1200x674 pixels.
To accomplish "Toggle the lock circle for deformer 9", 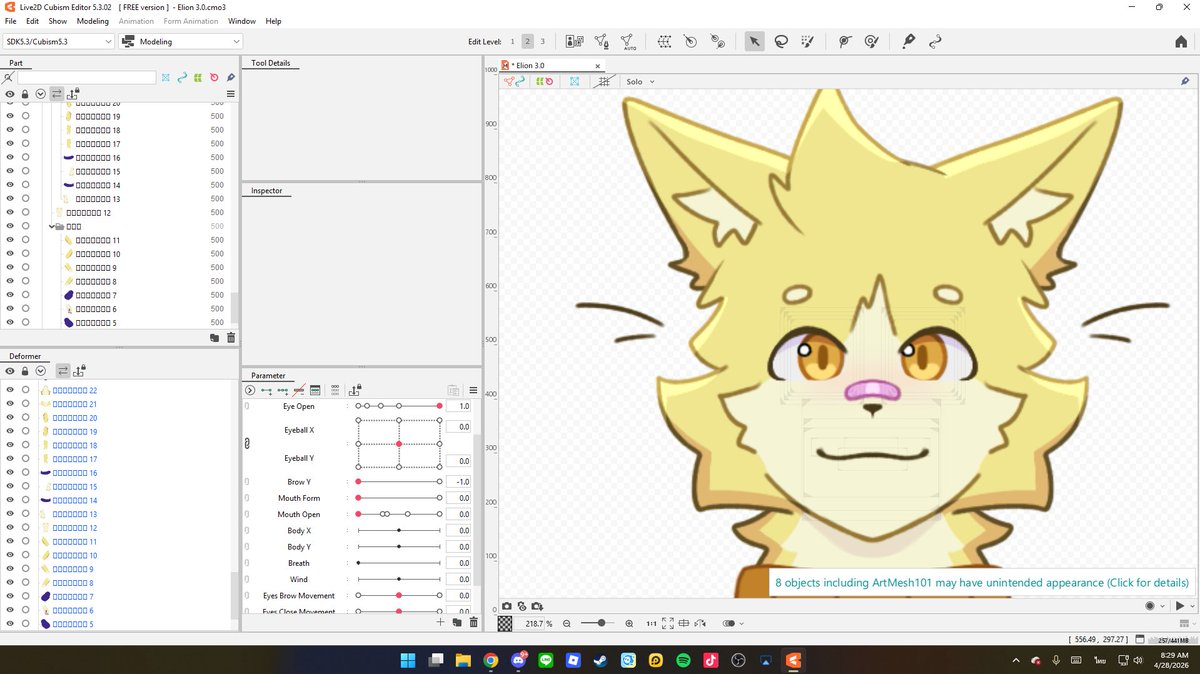I will pyautogui.click(x=25, y=569).
